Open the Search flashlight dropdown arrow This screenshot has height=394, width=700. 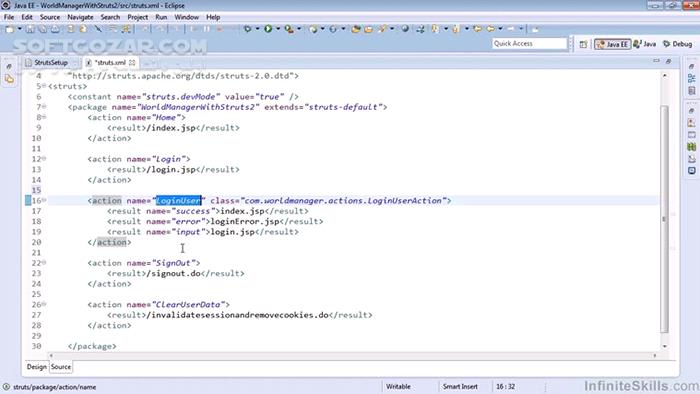tap(392, 29)
